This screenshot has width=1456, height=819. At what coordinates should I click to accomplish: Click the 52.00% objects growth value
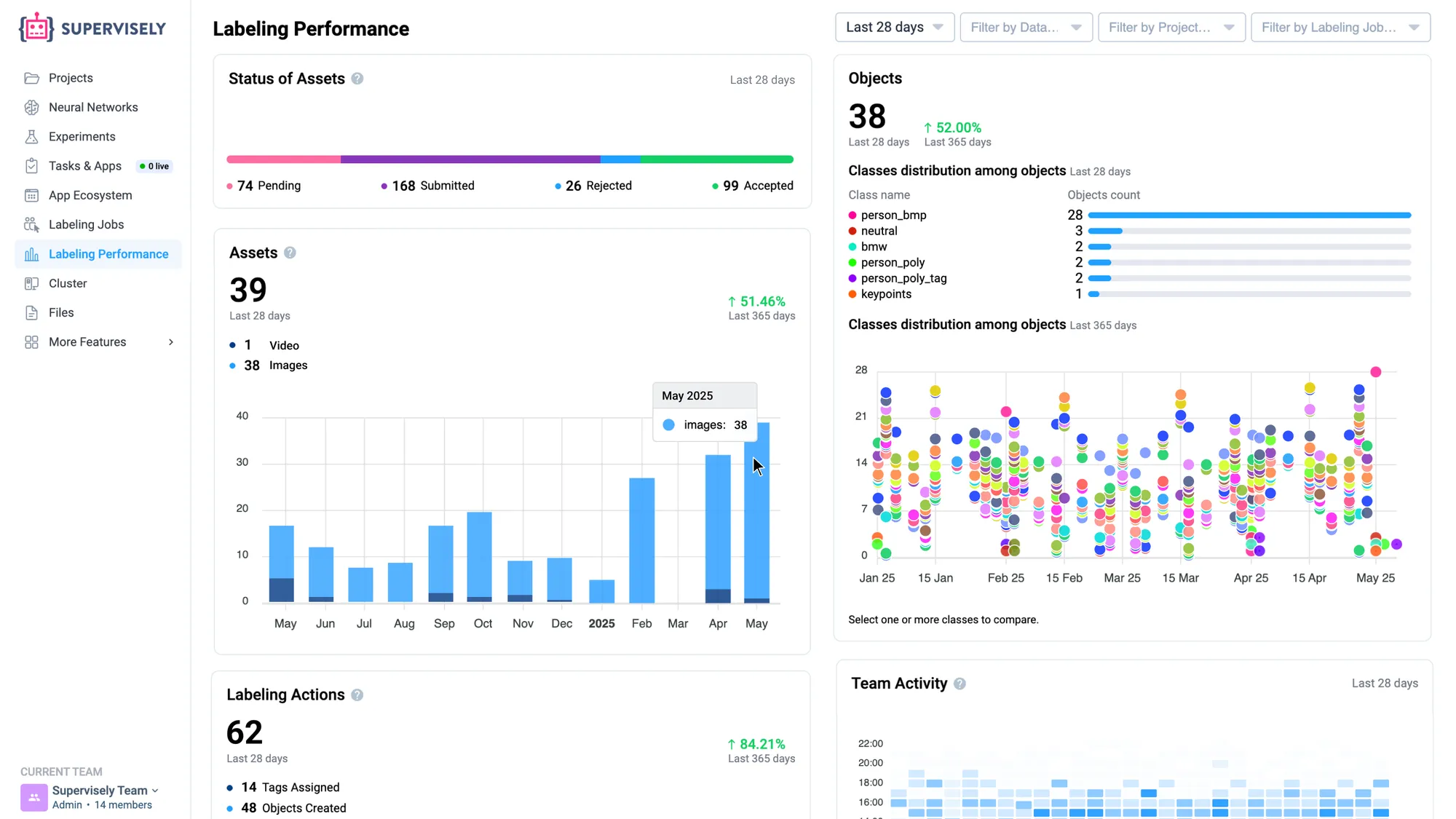(x=952, y=127)
